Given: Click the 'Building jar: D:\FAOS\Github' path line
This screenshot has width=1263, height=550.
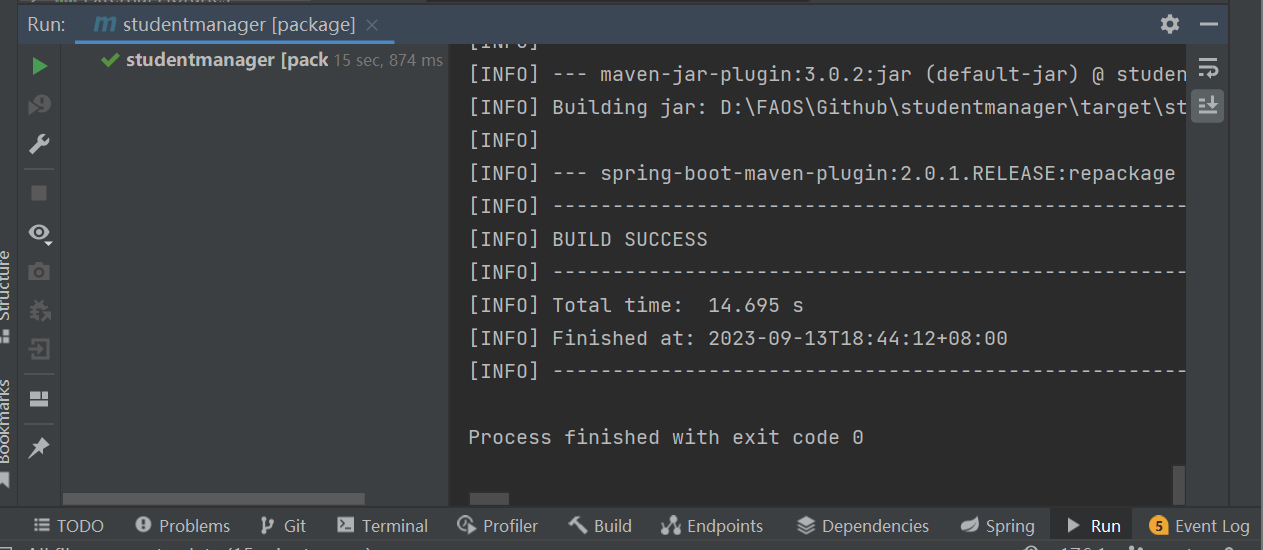Looking at the screenshot, I should (827, 107).
